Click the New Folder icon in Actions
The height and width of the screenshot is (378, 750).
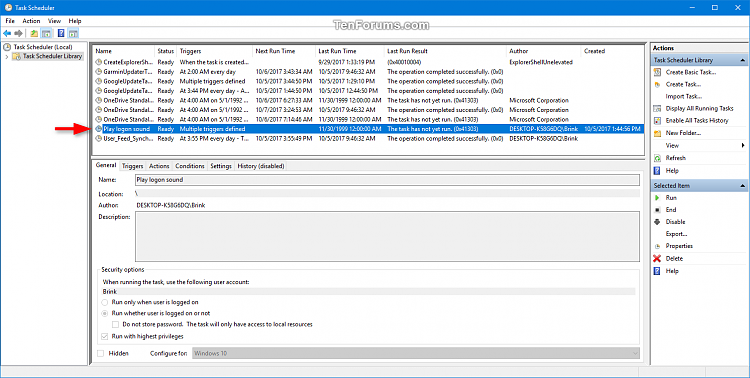(657, 133)
